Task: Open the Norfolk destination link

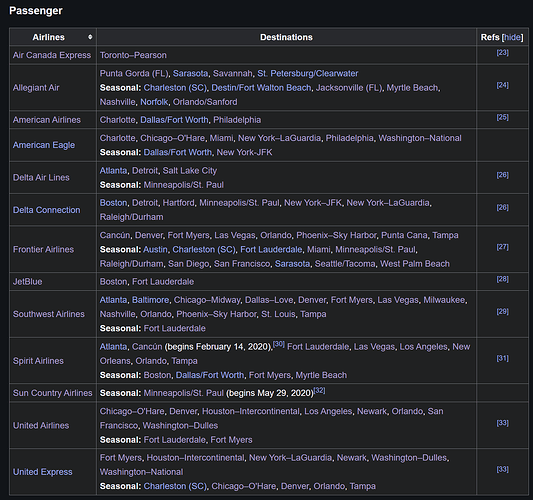Action: pos(154,102)
